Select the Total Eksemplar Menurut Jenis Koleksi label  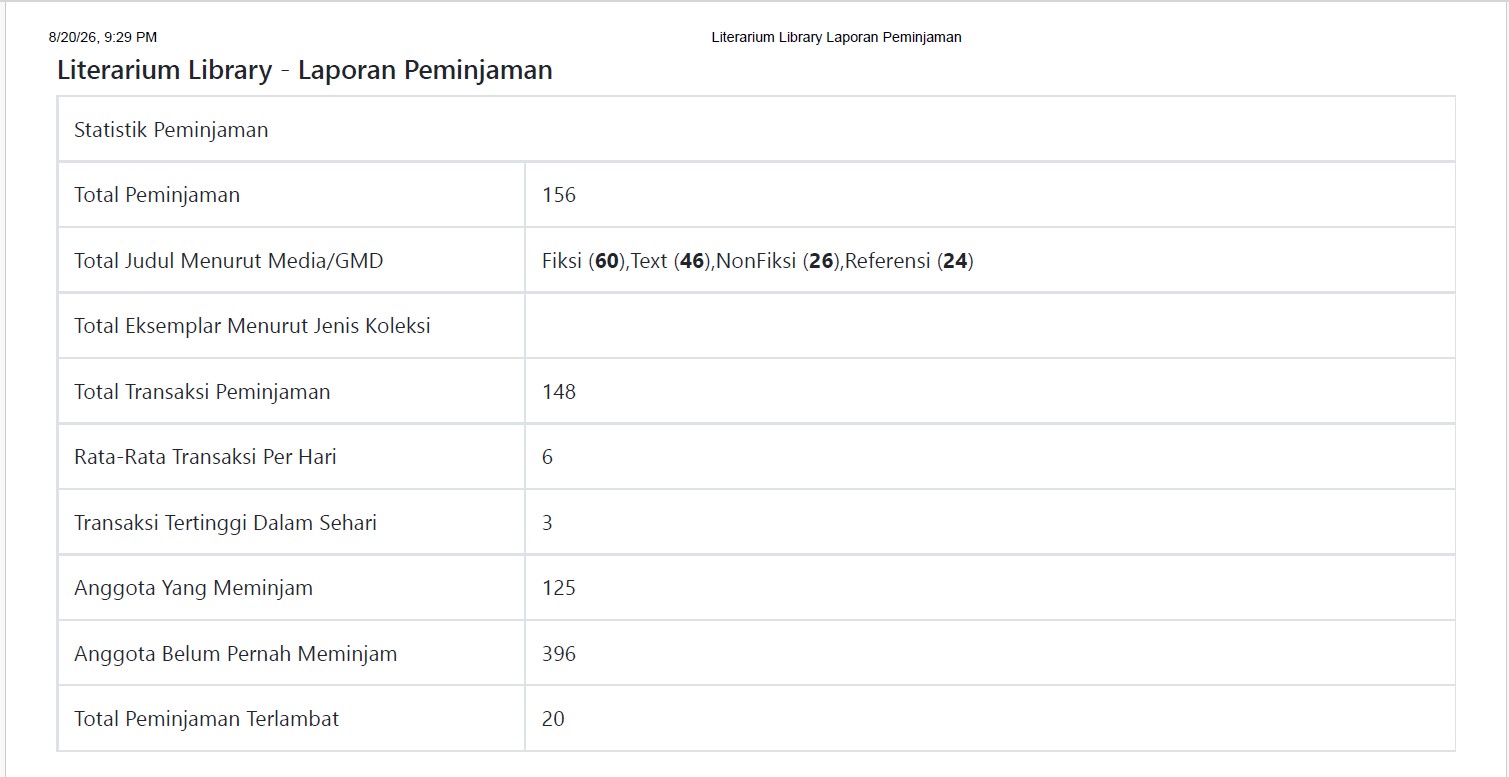(x=252, y=326)
